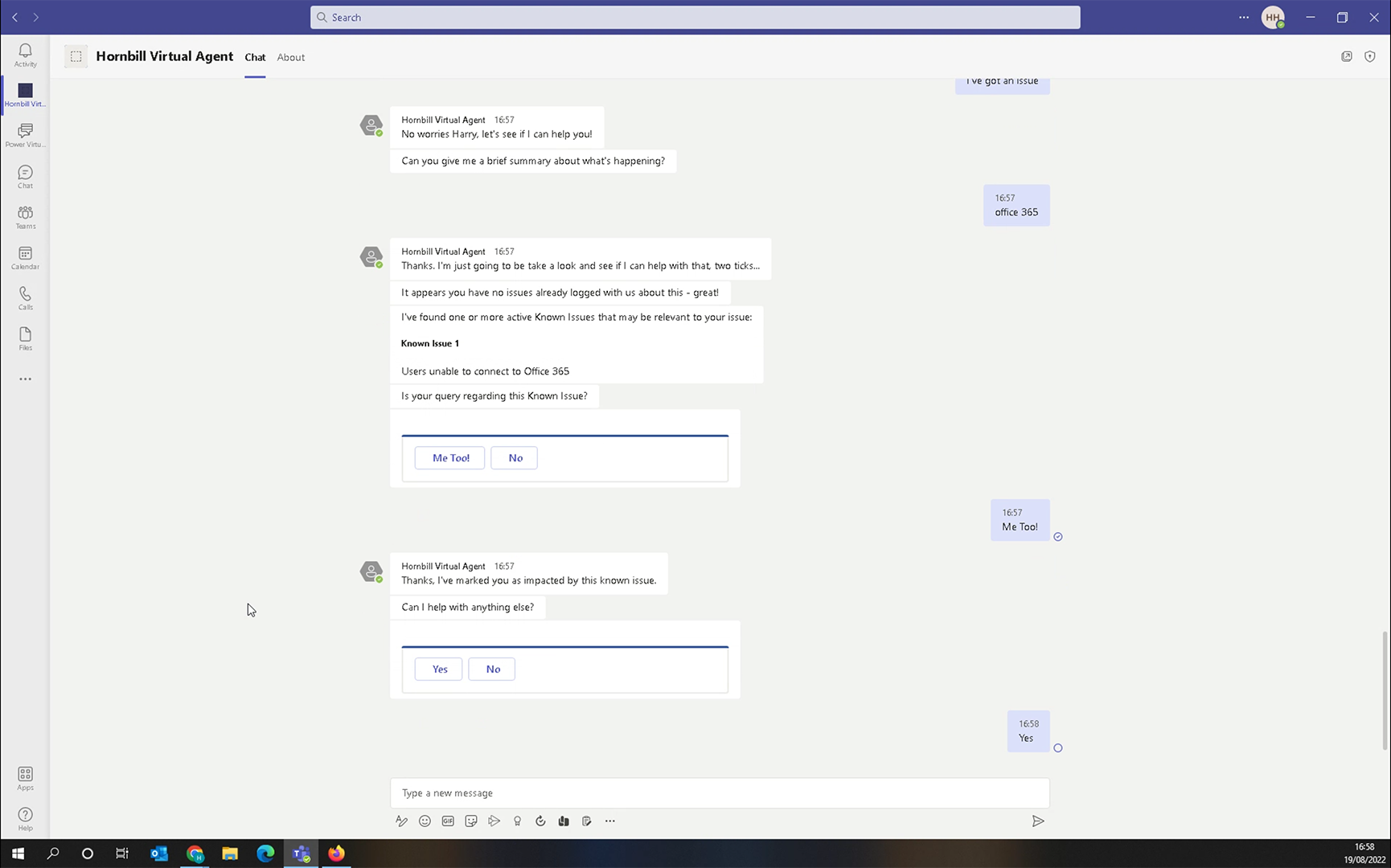Open the Activity feed
1391x868 pixels.
coord(25,55)
